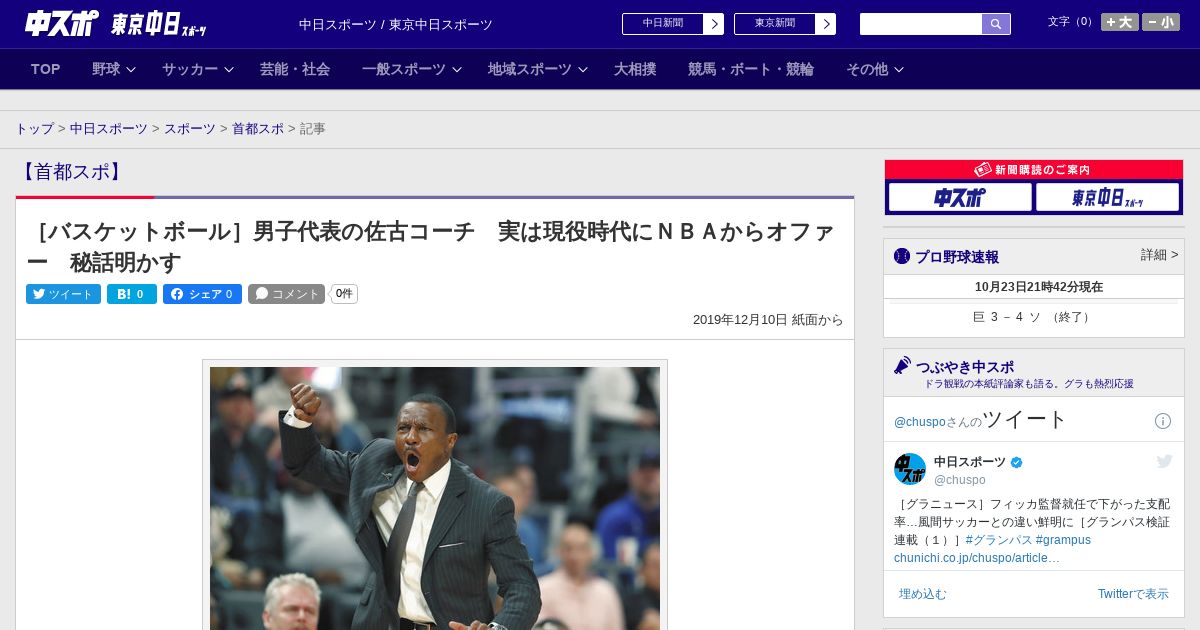This screenshot has width=1200, height=630.
Task: Open the プロ野球速報 heading link
Action: 957,257
